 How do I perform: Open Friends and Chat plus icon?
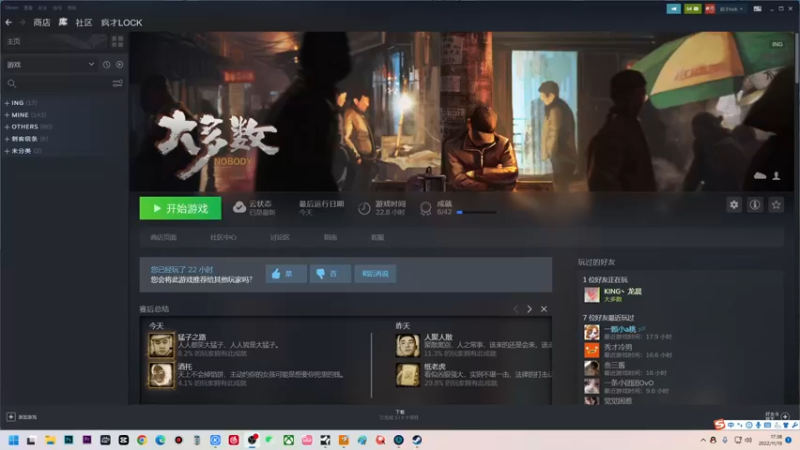[x=785, y=416]
